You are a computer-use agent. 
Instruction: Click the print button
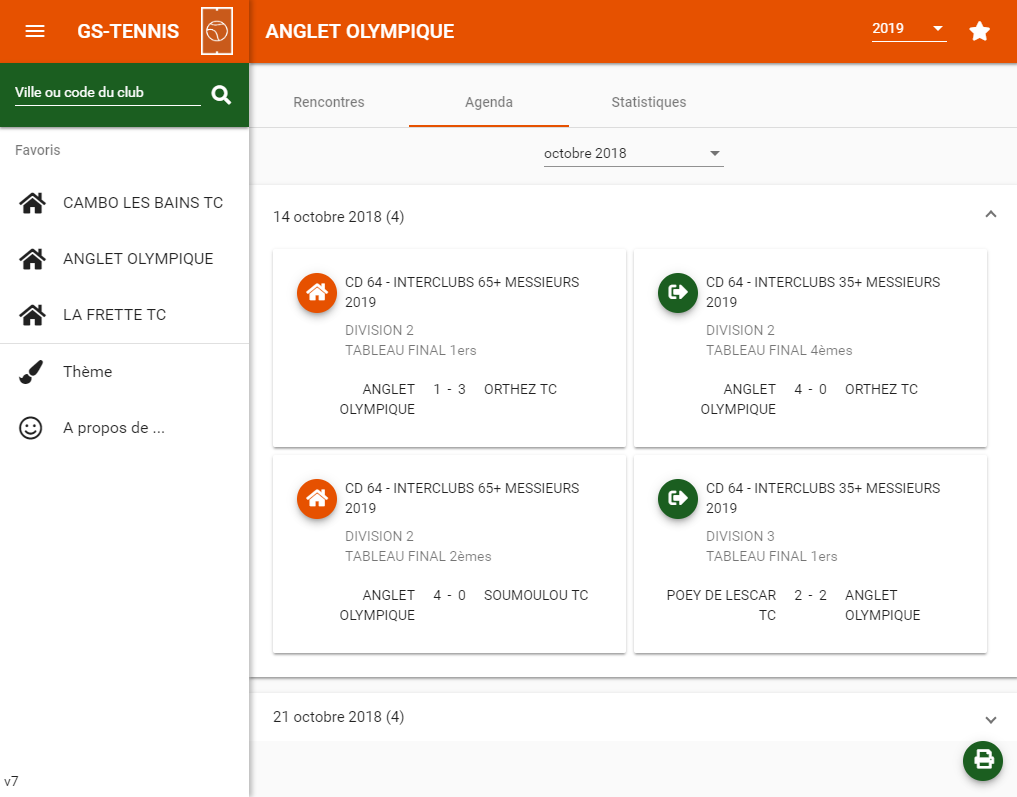[983, 761]
